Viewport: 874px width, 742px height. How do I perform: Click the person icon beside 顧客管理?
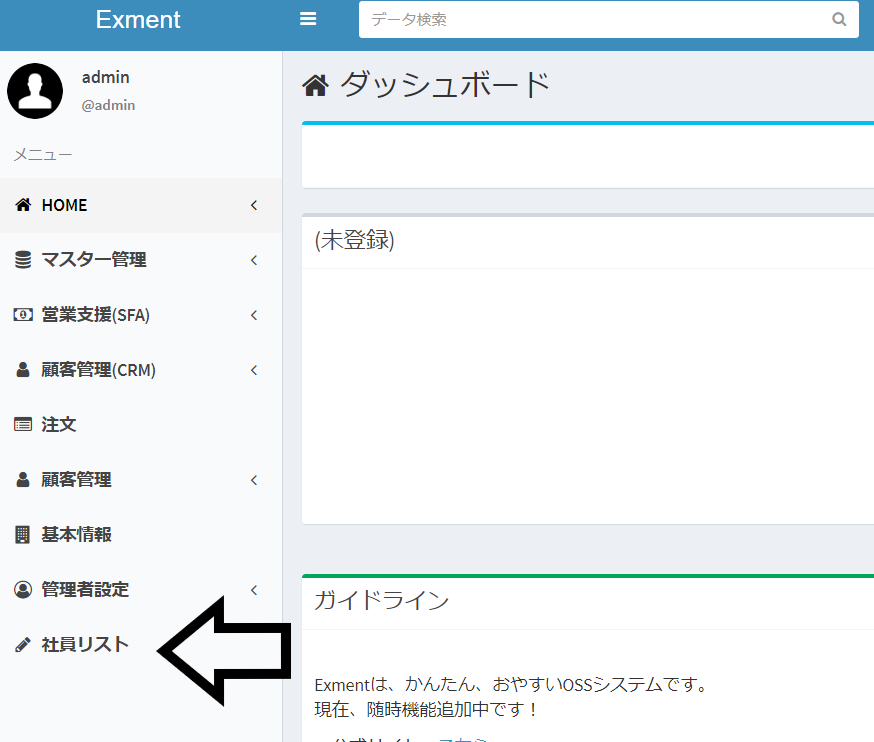(x=23, y=479)
